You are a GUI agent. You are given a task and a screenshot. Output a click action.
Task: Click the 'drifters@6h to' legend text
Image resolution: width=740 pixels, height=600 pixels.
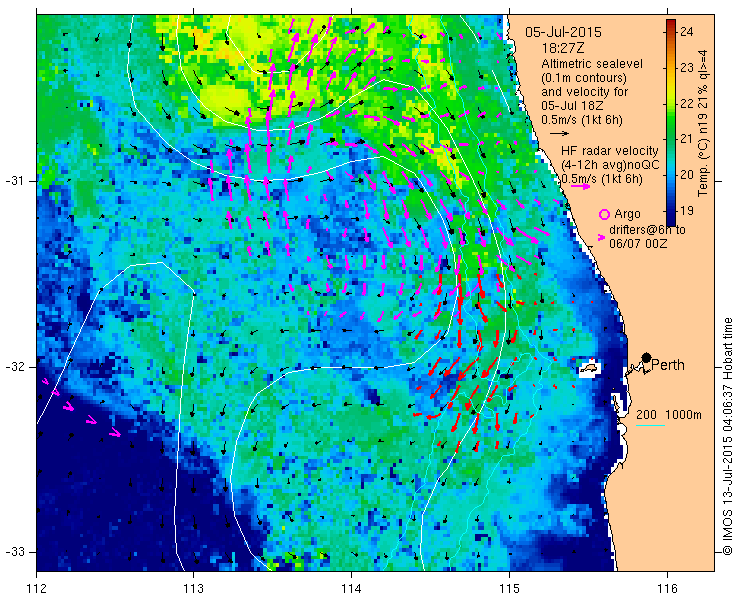point(647,230)
